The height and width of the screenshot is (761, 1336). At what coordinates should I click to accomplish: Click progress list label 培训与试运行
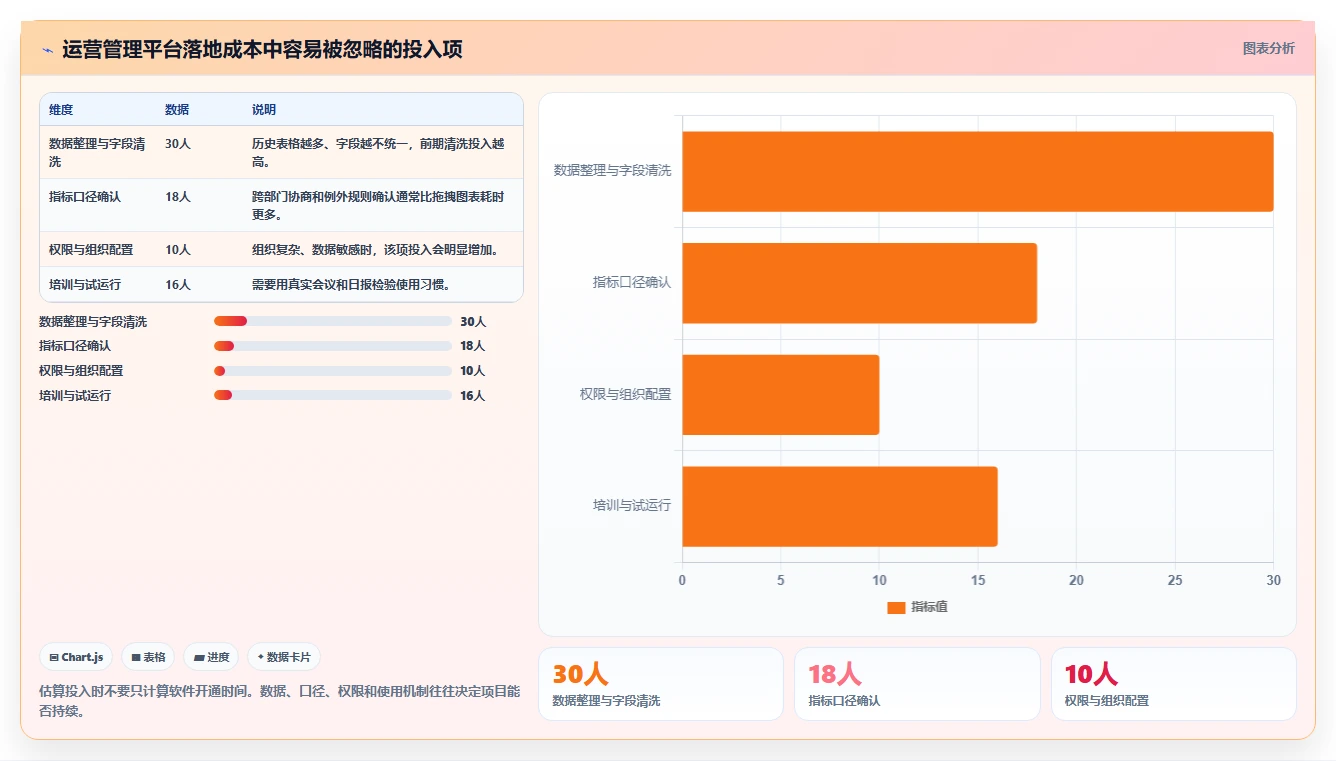coord(75,396)
